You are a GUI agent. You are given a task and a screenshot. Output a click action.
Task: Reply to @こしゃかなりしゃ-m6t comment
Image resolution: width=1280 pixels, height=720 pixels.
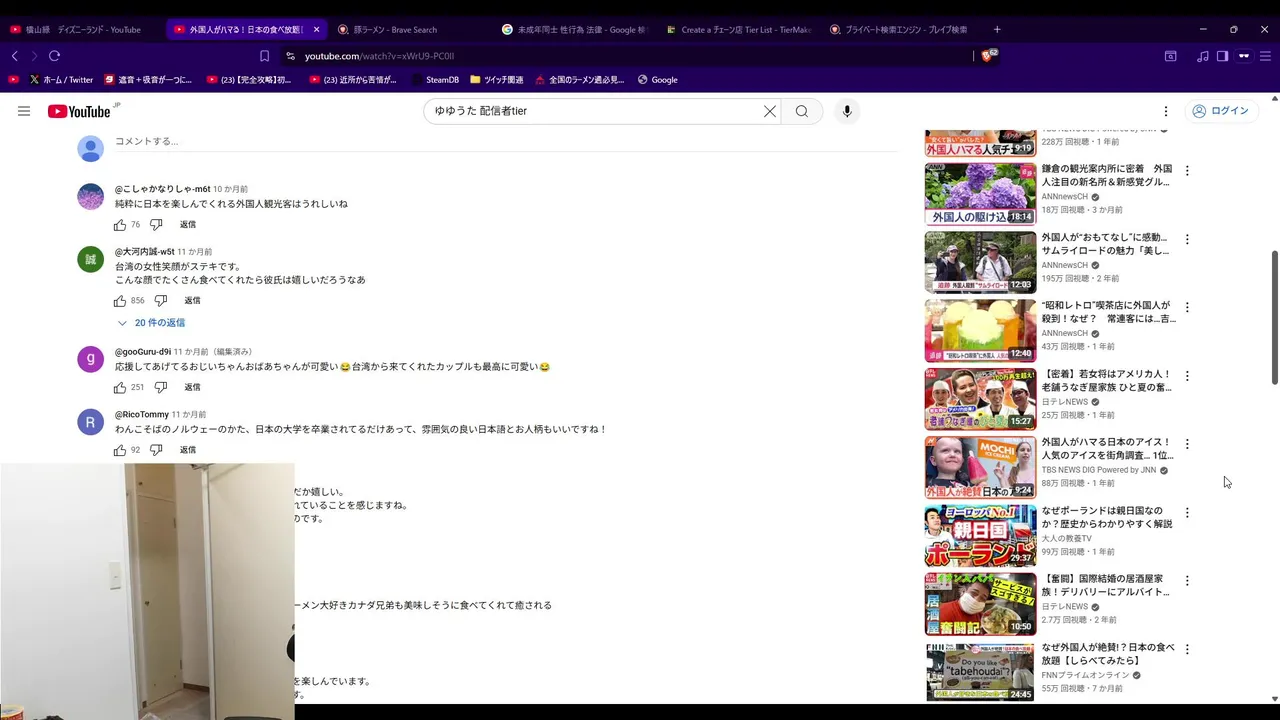click(x=188, y=225)
